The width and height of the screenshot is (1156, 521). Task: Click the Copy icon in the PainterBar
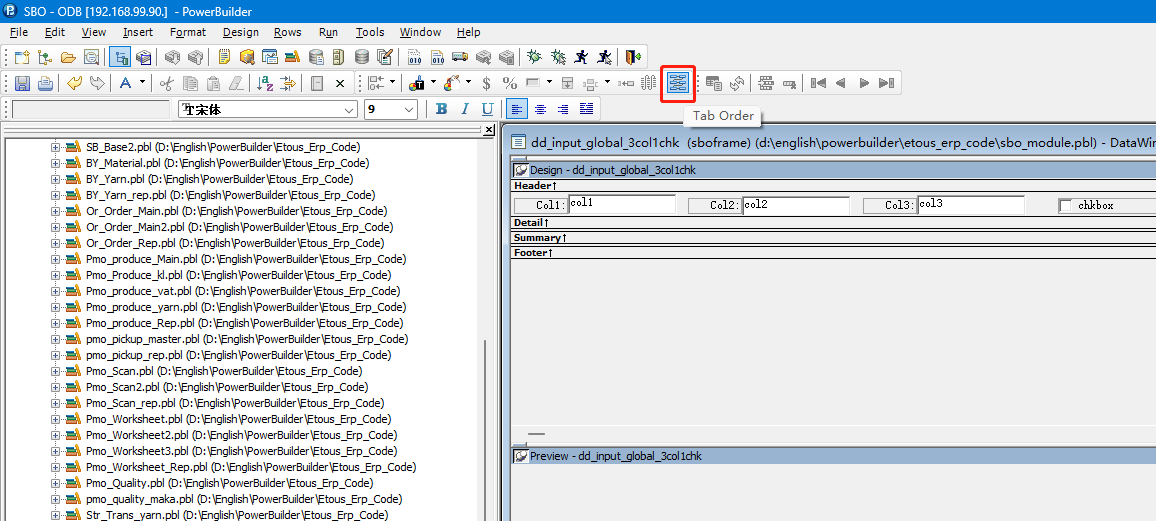[190, 83]
